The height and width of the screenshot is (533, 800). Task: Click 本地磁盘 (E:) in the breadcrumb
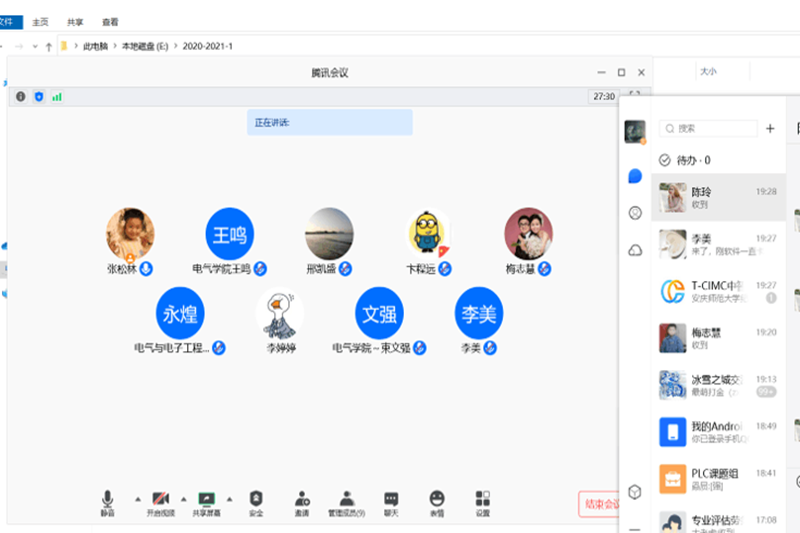coord(145,46)
